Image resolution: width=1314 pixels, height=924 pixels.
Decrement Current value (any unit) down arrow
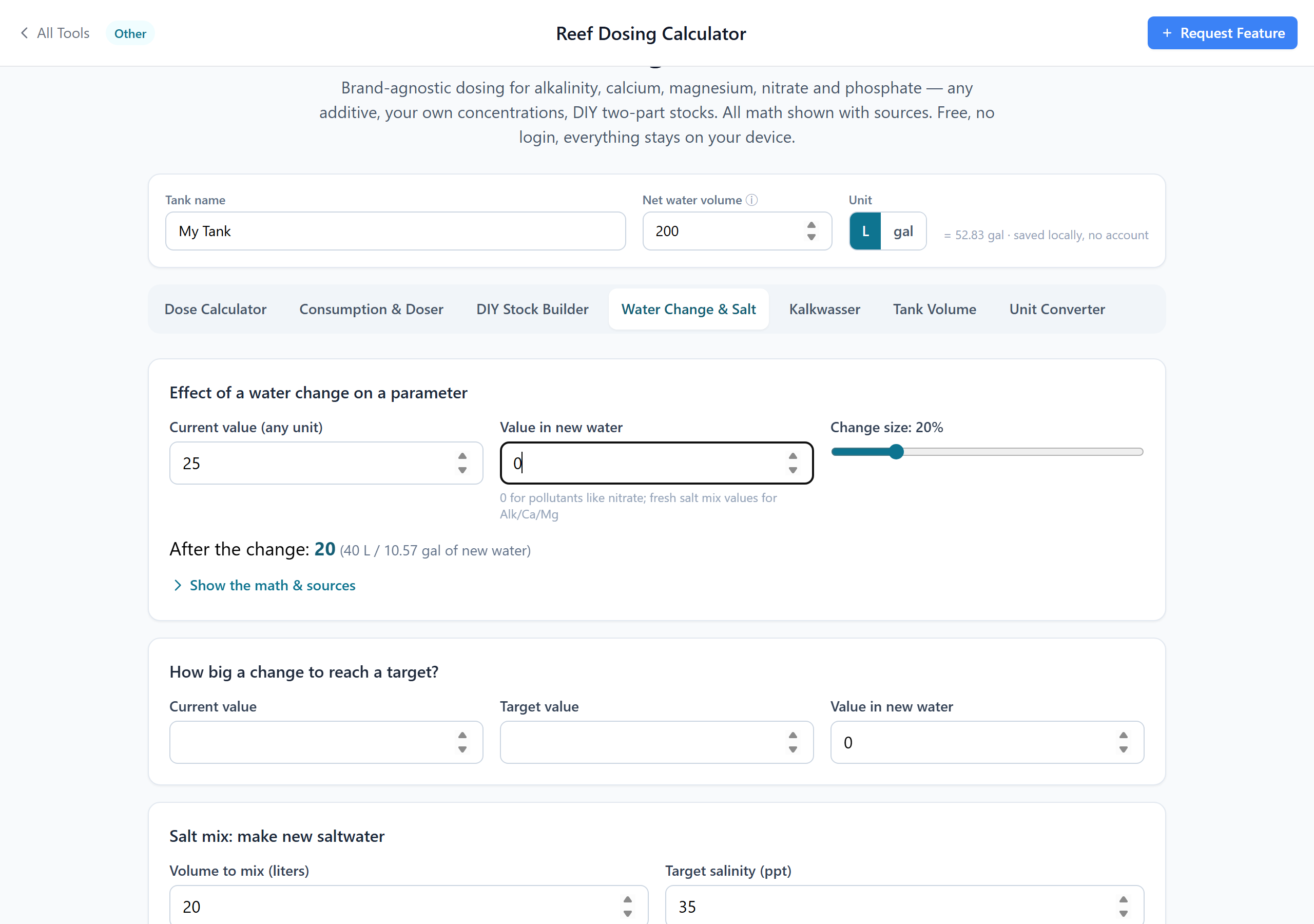click(x=462, y=470)
